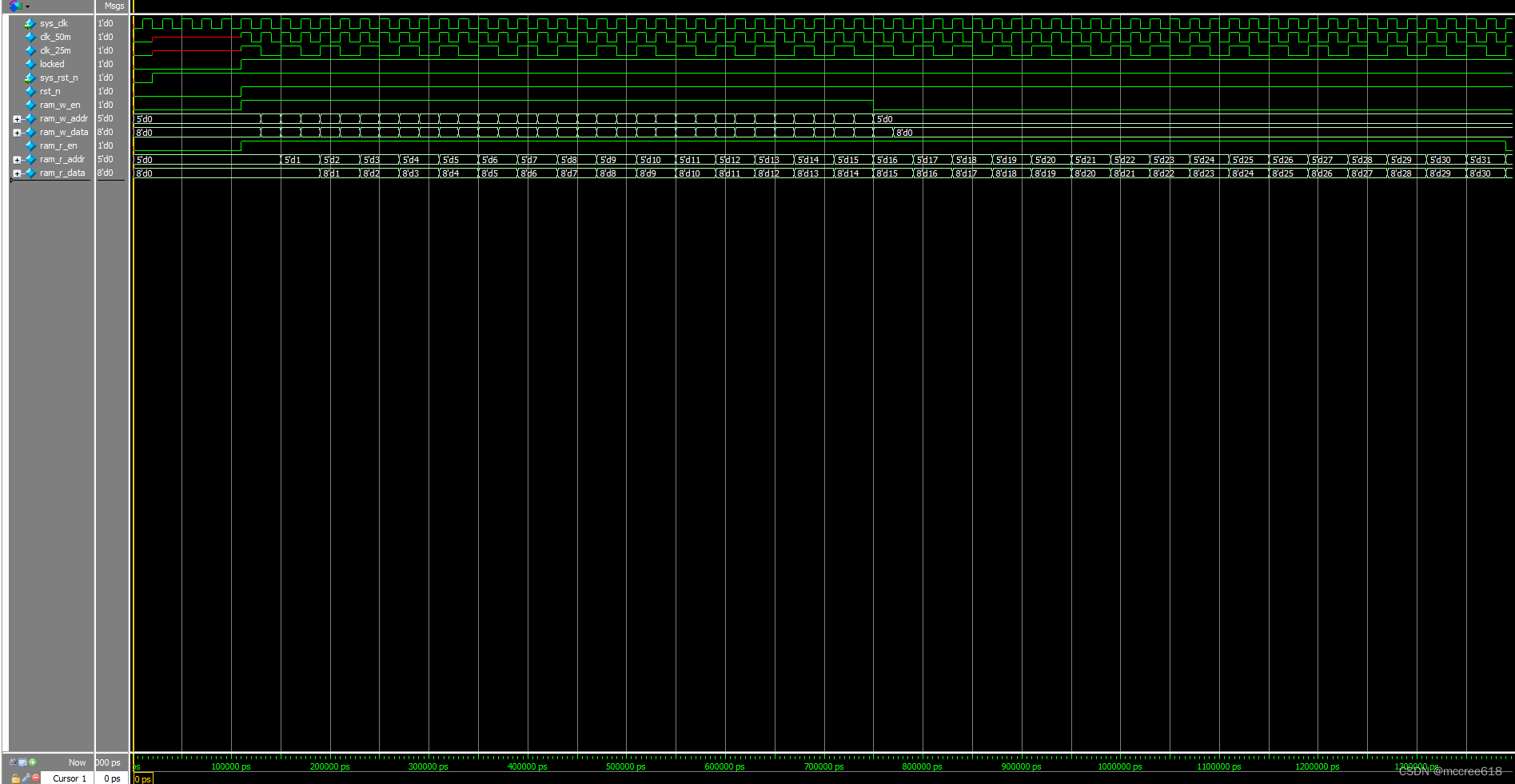The height and width of the screenshot is (784, 1515).
Task: Click the clk_50m signal diamond icon
Action: 30,37
